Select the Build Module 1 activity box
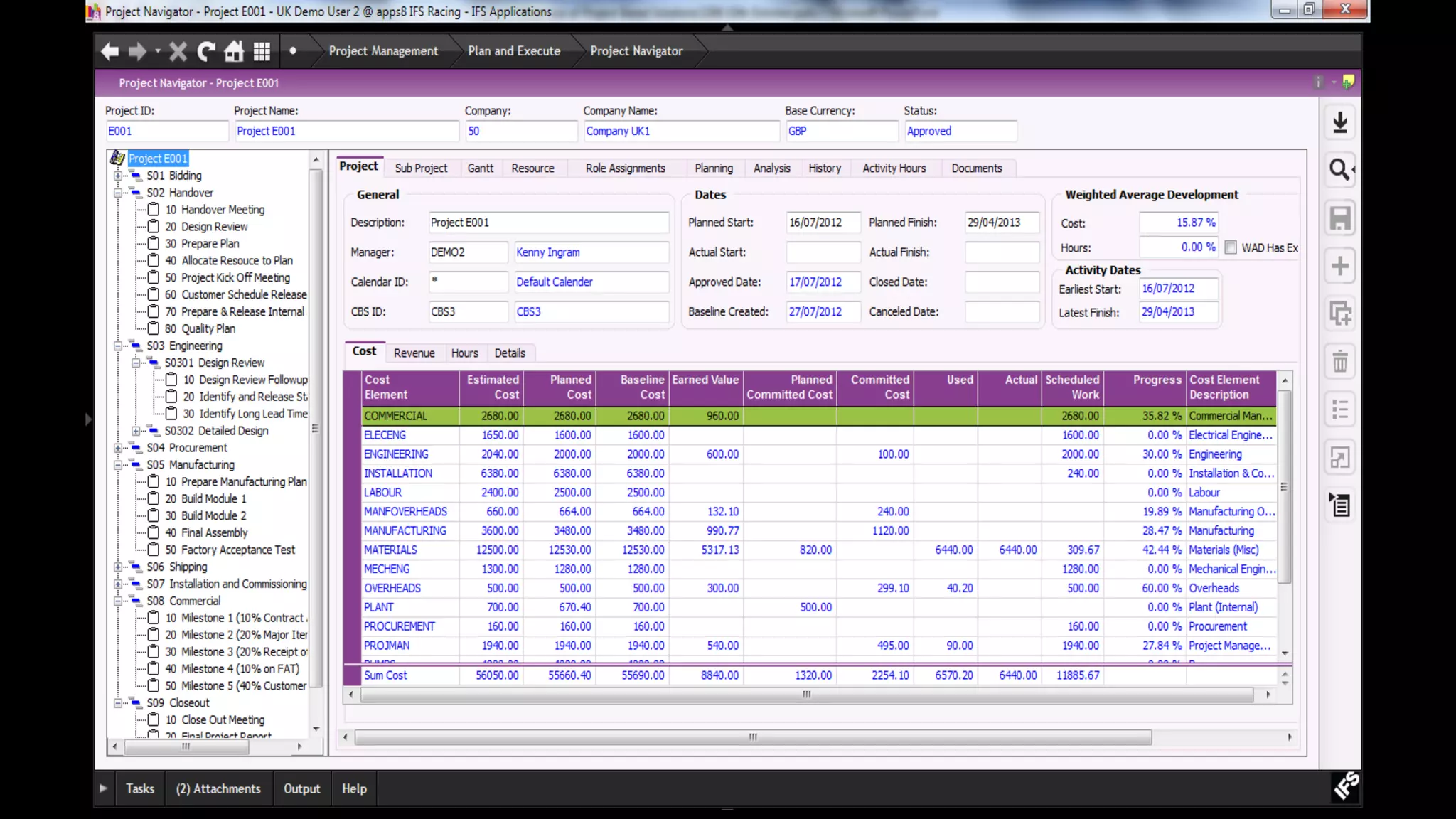Screen dimensions: 1456x819 tap(153, 499)
